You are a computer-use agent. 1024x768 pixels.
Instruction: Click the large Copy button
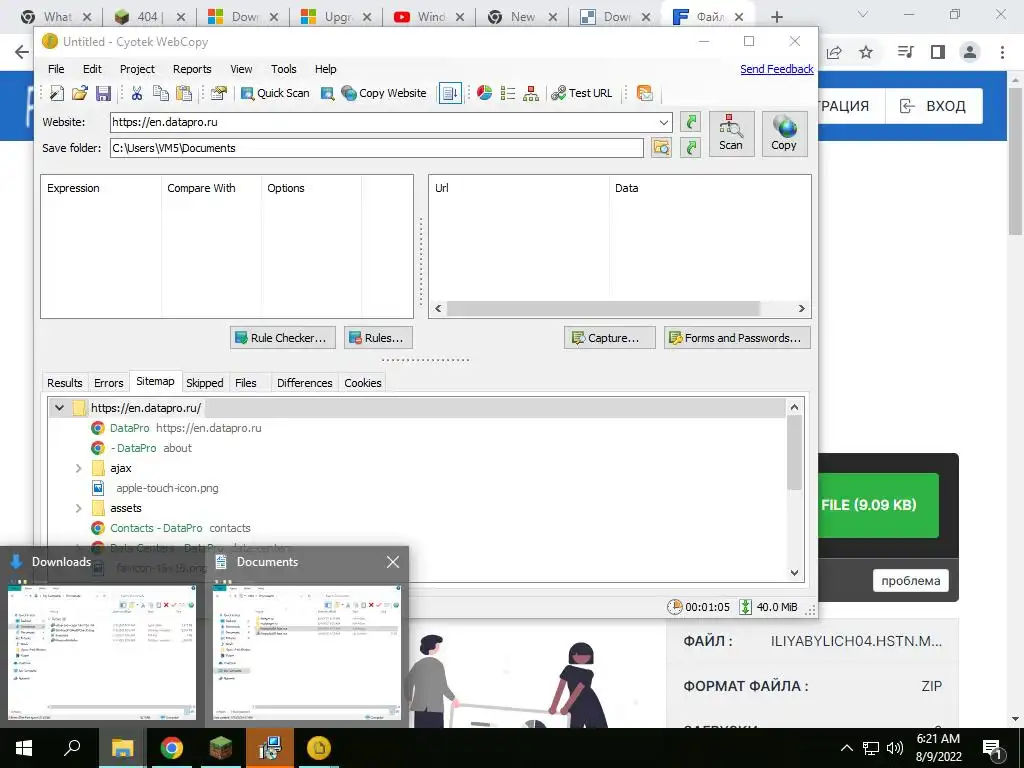pyautogui.click(x=784, y=134)
